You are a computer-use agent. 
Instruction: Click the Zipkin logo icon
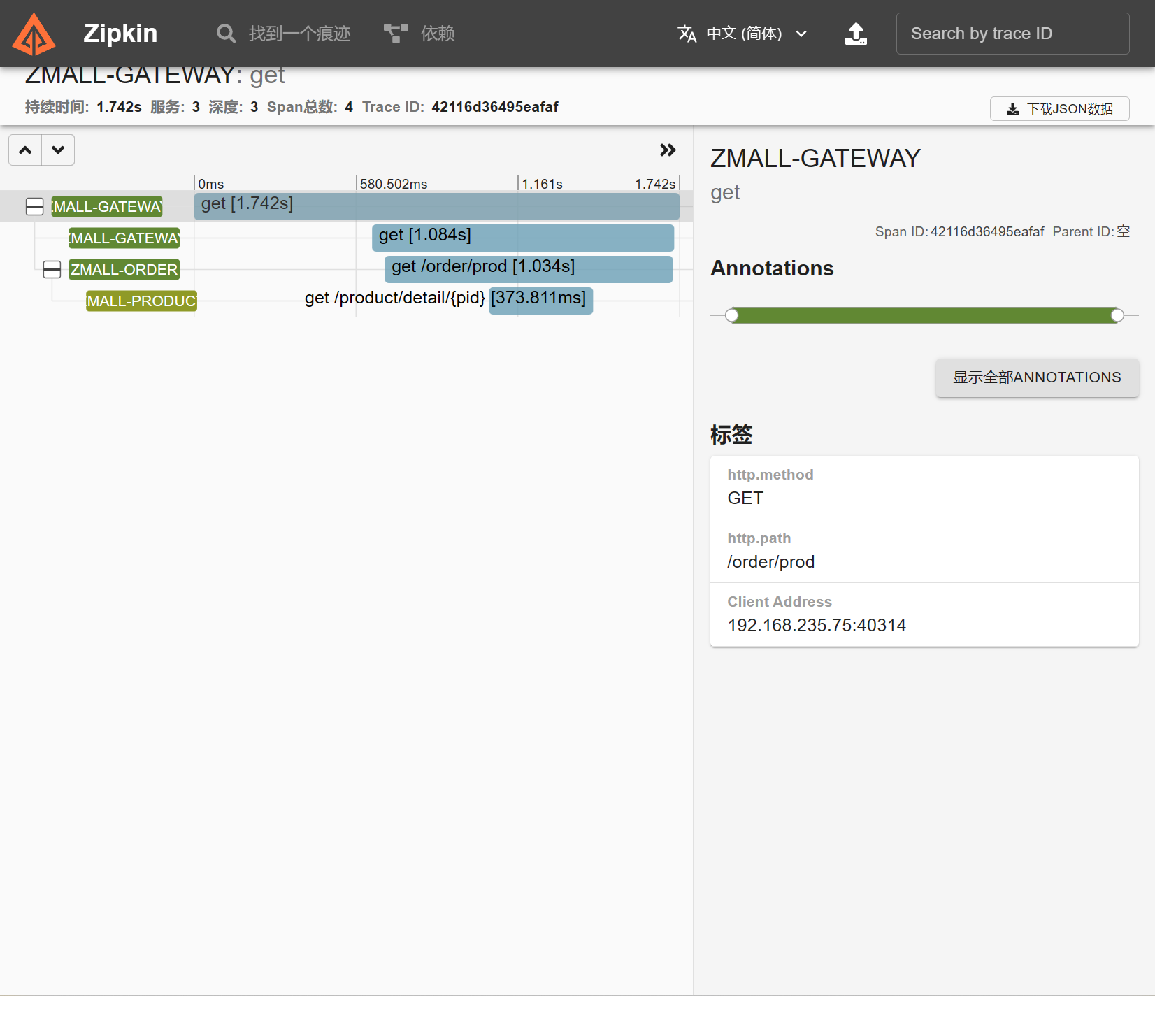34,34
